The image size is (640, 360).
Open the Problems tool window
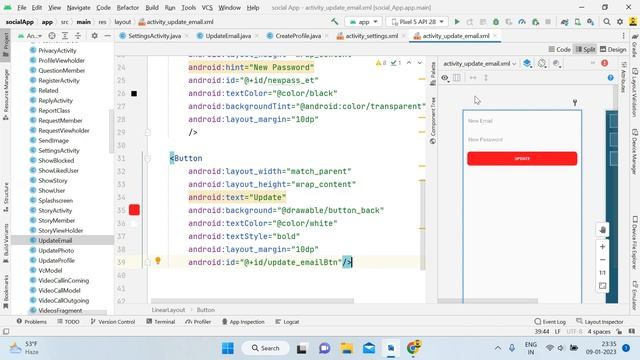(31, 322)
